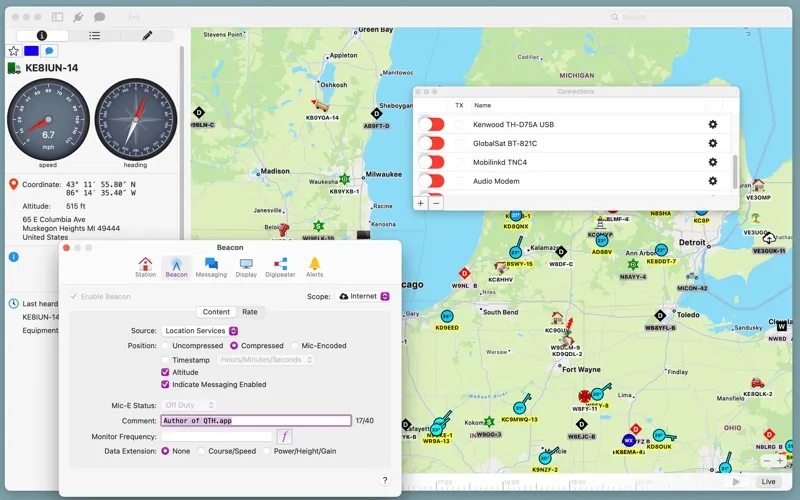Toggle the sidebar icon in the toolbar
The height and width of the screenshot is (500, 800).
coord(58,17)
